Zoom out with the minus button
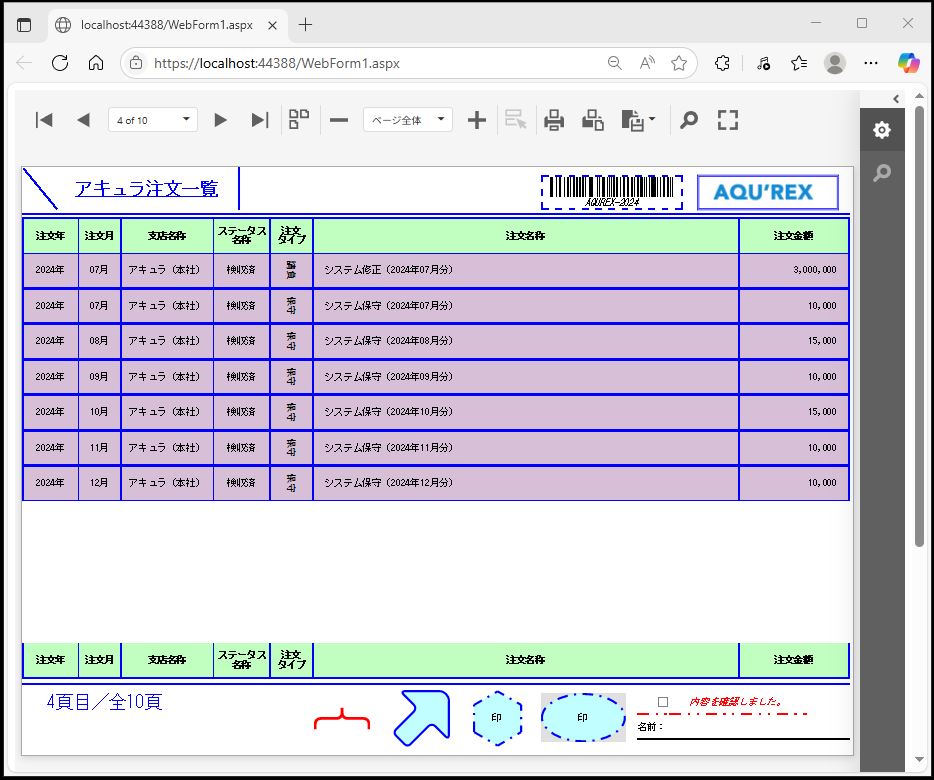This screenshot has height=780, width=934. point(339,120)
